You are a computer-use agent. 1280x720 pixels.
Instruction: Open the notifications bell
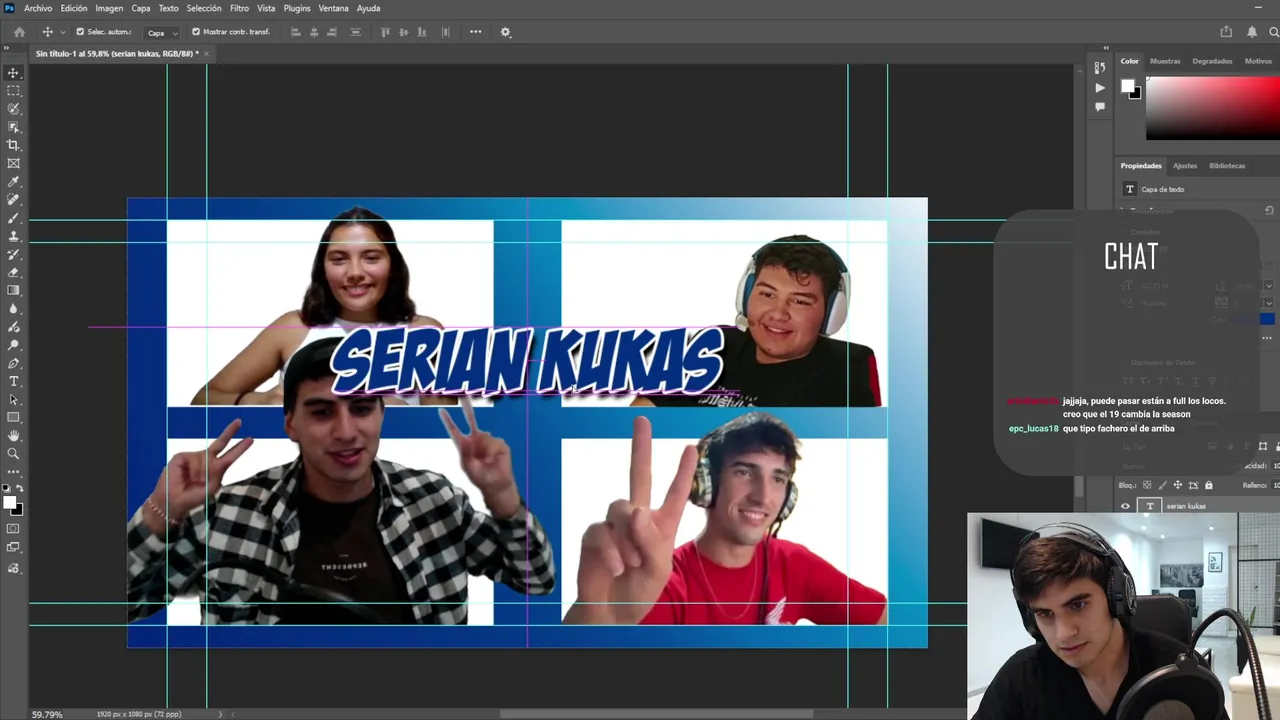[1252, 32]
